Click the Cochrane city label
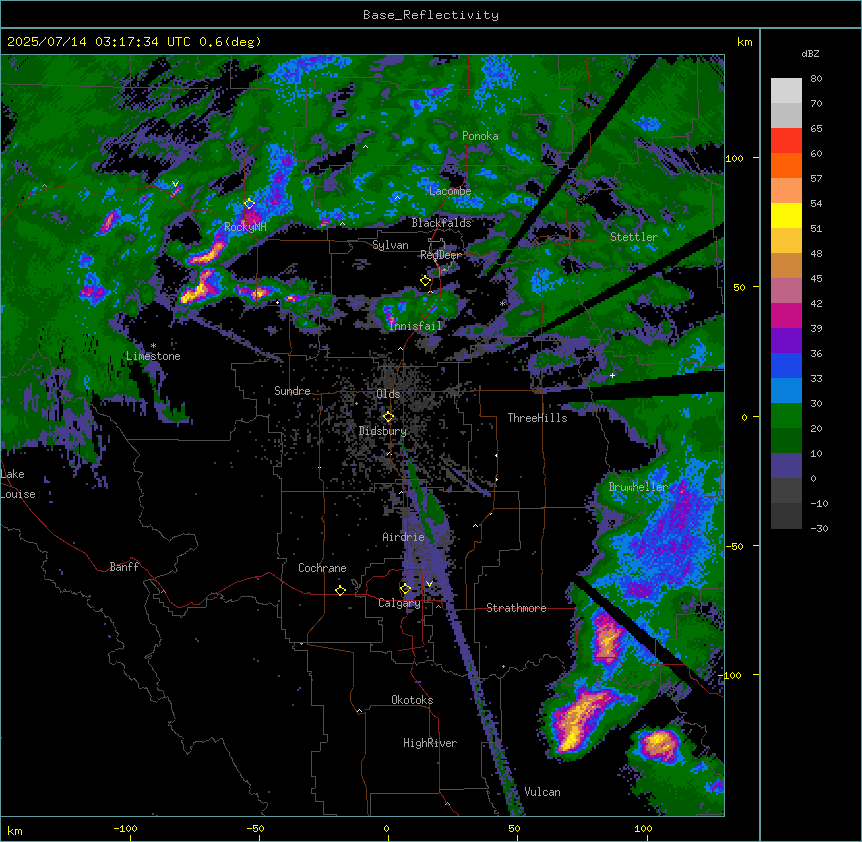 (322, 568)
